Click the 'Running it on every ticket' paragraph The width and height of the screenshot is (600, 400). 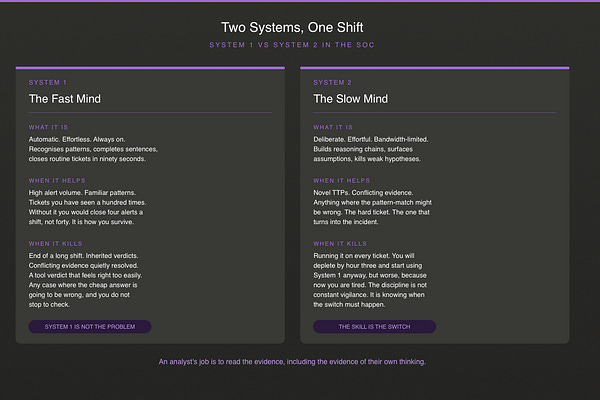coord(370,280)
